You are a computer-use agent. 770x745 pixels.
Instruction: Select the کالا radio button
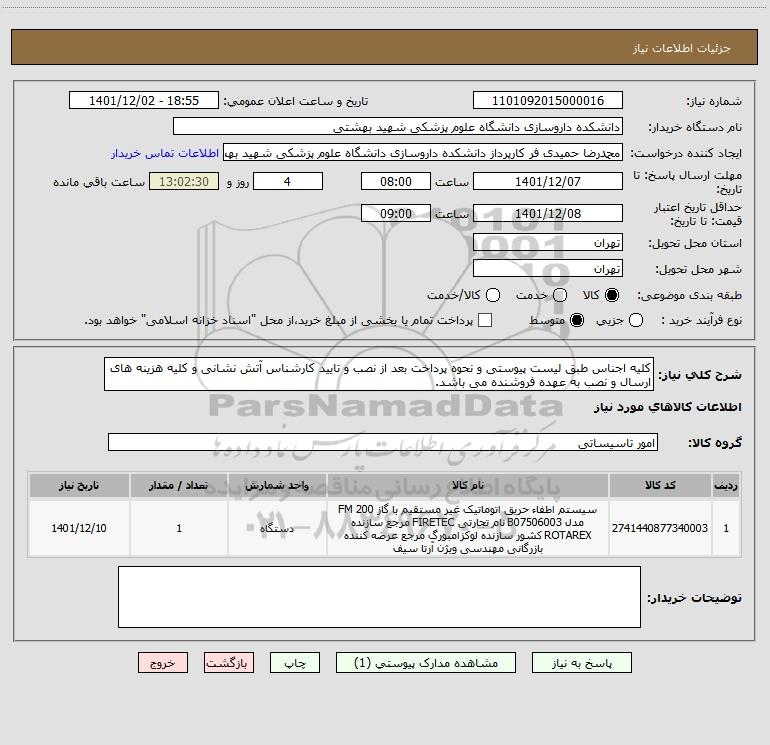point(612,295)
